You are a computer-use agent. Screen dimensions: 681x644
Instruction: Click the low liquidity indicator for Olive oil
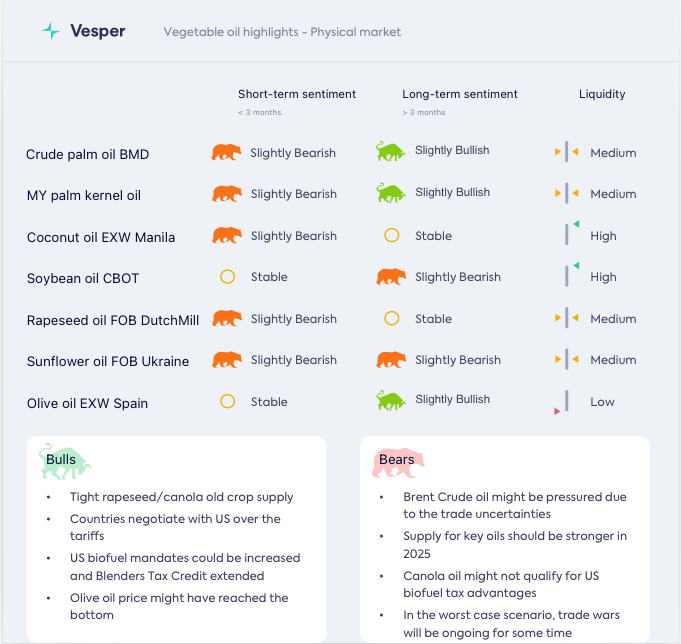coord(564,402)
